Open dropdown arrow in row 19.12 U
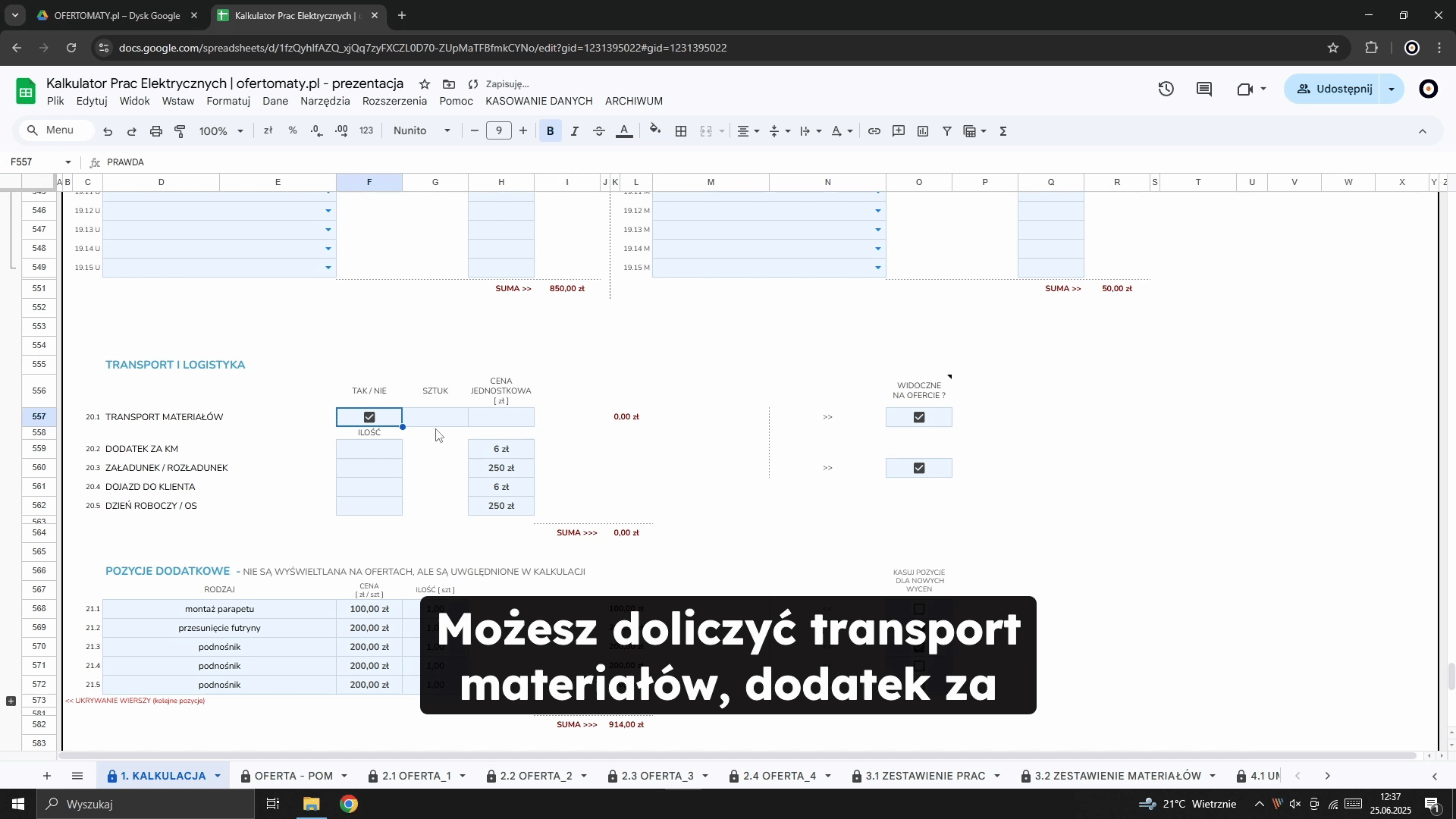 (x=328, y=211)
